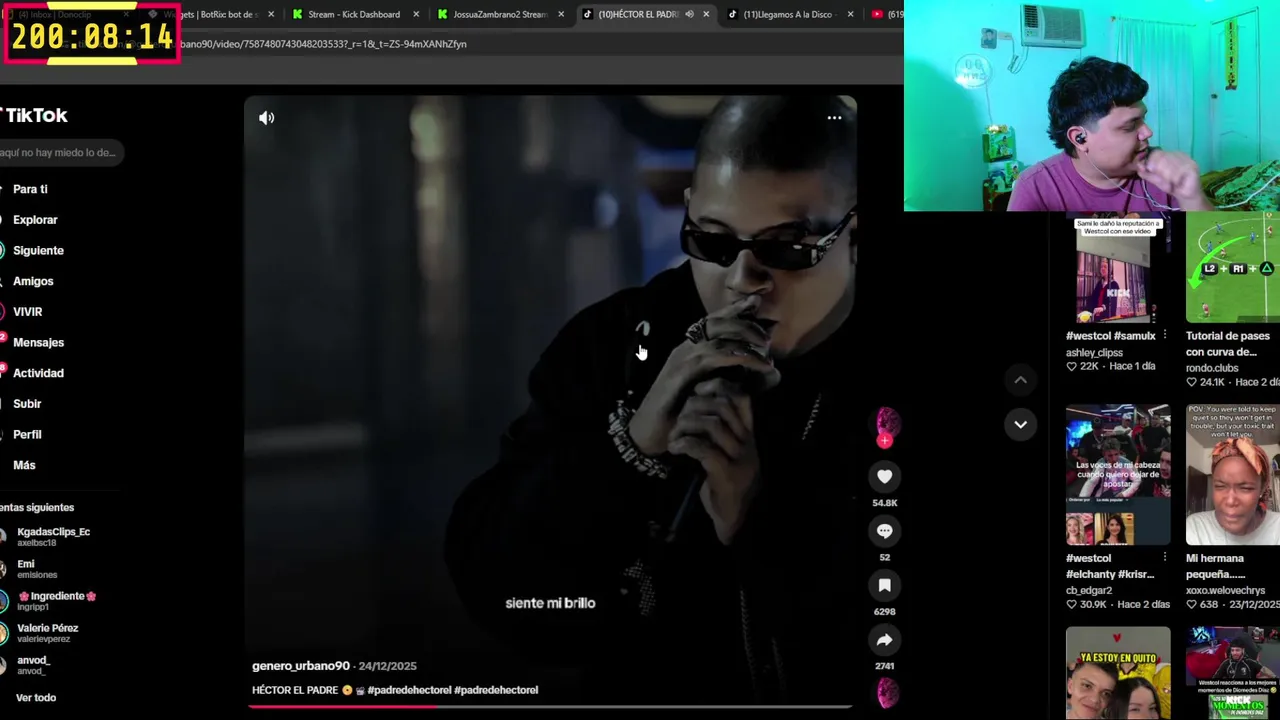Screen dimensions: 1280x720
Task: Open cb_edgar2 author link
Action: 1088,590
